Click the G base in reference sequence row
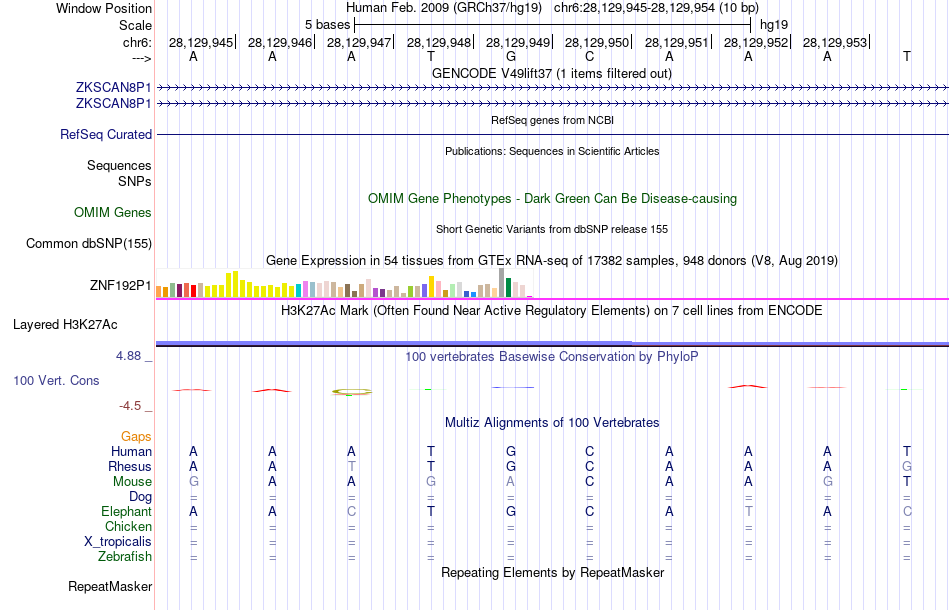The image size is (950, 610). (511, 56)
